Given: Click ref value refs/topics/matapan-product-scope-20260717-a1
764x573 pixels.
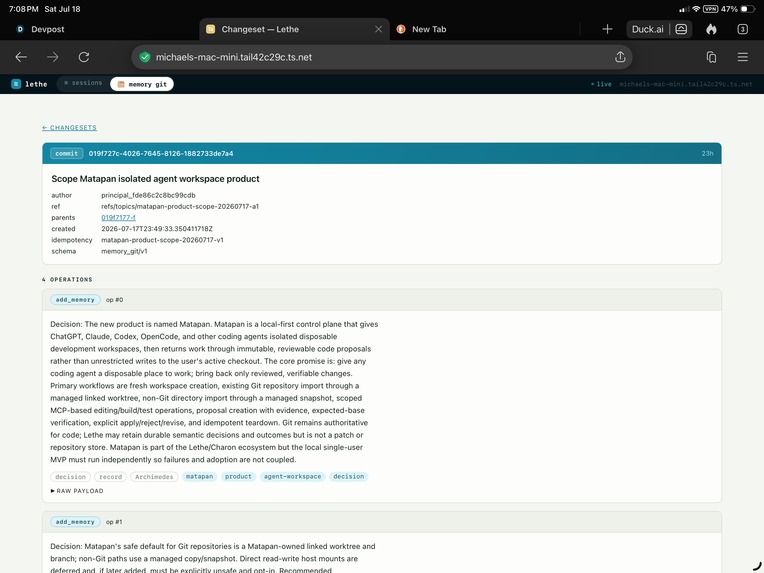Looking at the screenshot, I should [x=180, y=207].
